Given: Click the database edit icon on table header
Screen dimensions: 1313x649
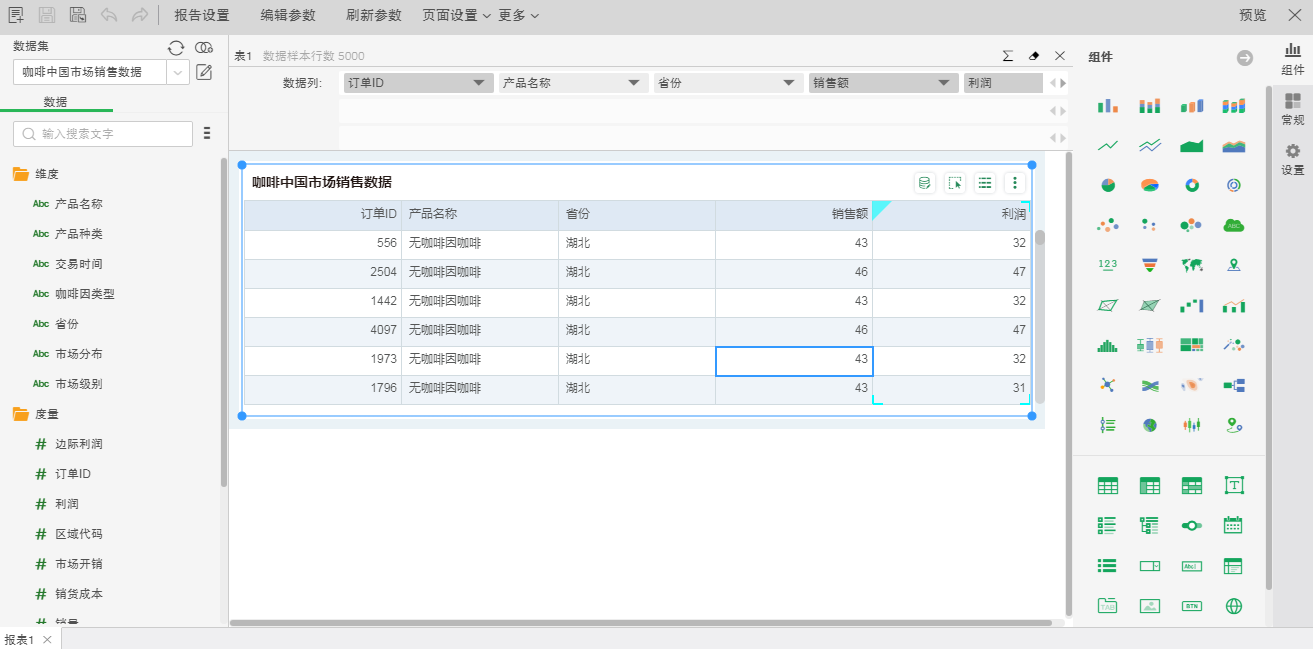Looking at the screenshot, I should pyautogui.click(x=925, y=182).
